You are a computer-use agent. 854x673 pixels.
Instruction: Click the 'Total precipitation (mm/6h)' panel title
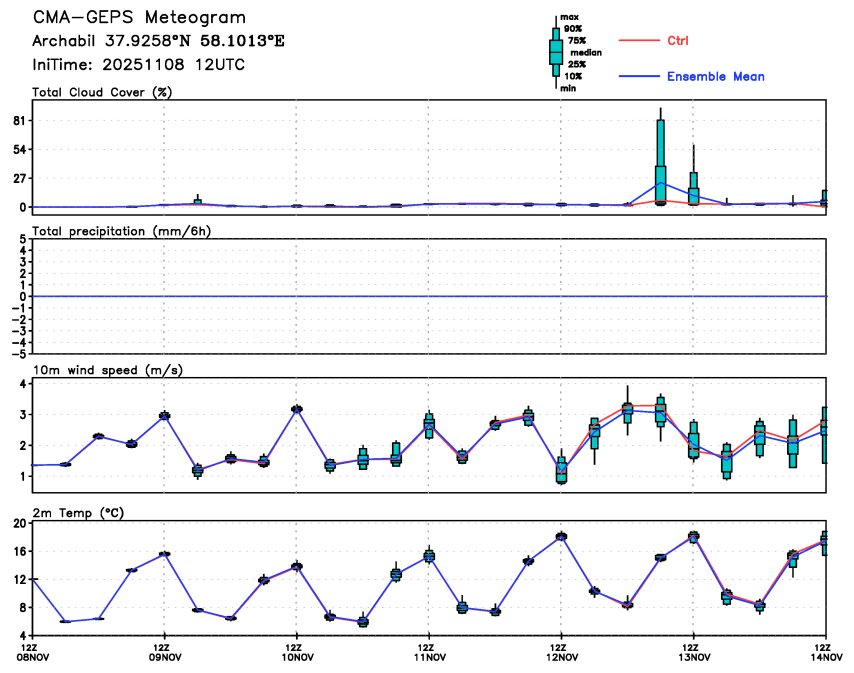coord(121,231)
